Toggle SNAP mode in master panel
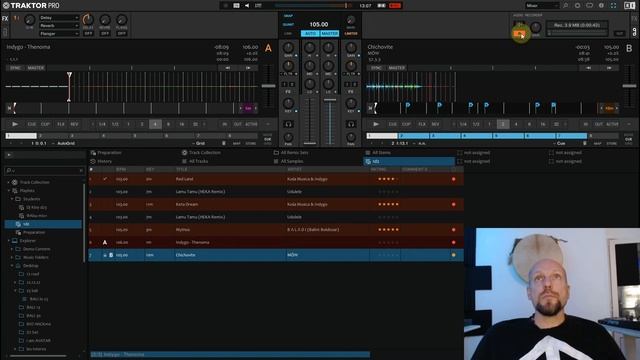The height and width of the screenshot is (360, 640). click(288, 16)
